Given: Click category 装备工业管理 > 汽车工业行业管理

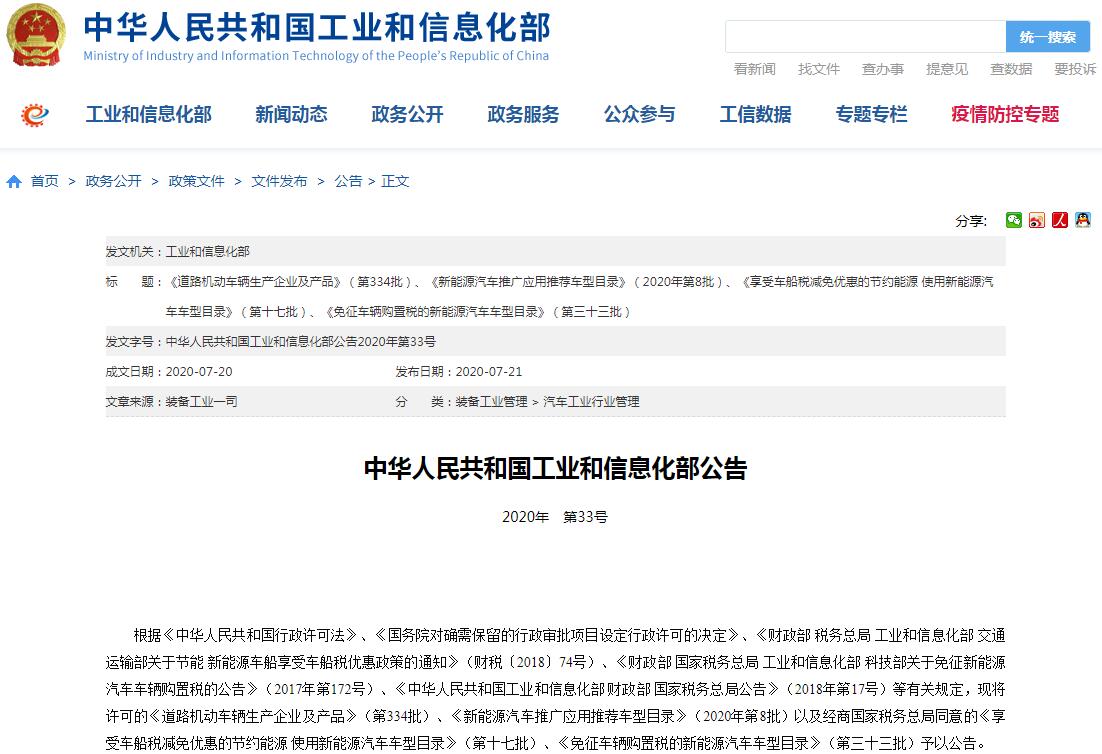Looking at the screenshot, I should pos(547,402).
